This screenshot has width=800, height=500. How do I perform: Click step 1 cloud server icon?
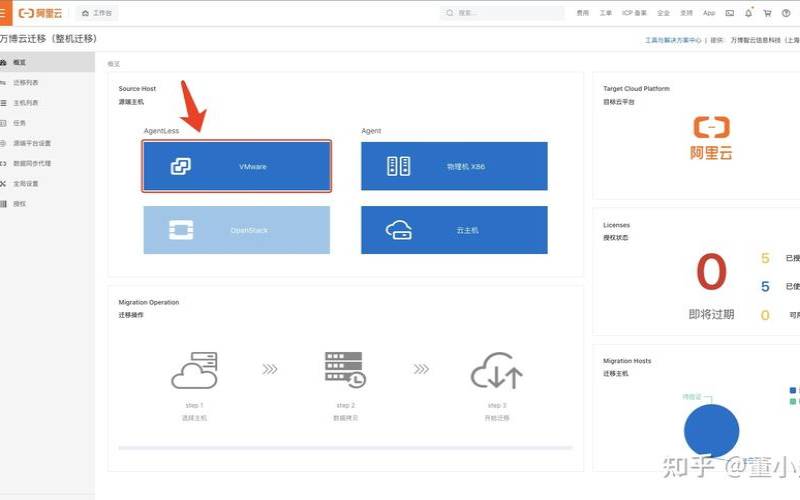[194, 370]
